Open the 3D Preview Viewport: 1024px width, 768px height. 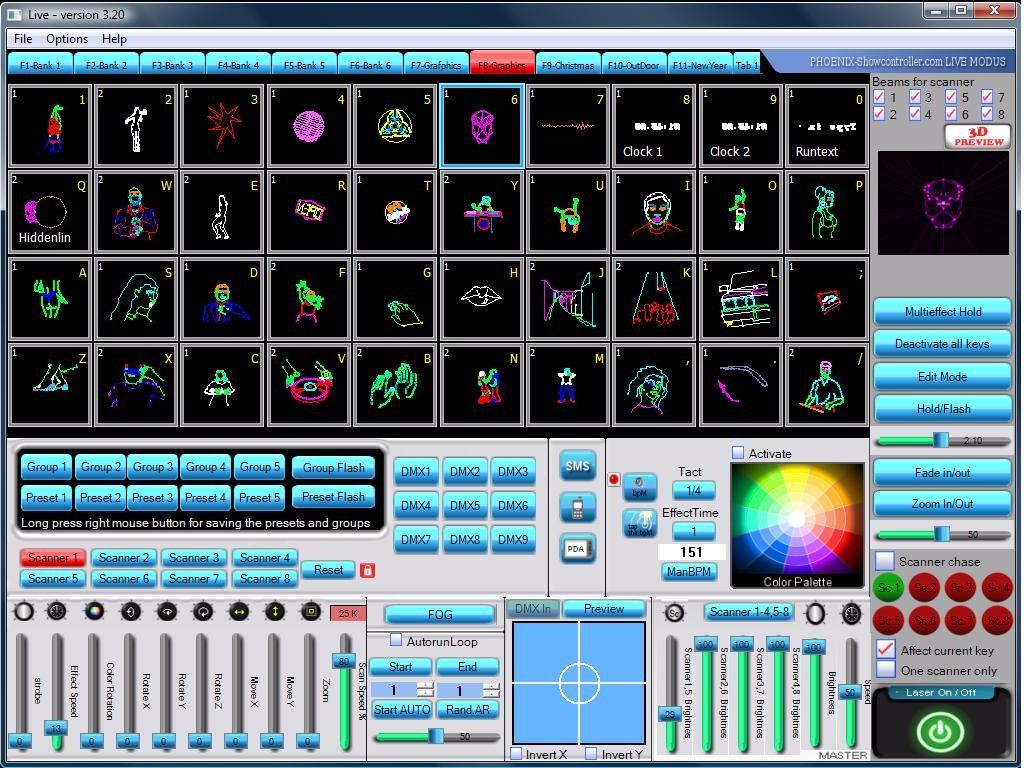coord(978,136)
